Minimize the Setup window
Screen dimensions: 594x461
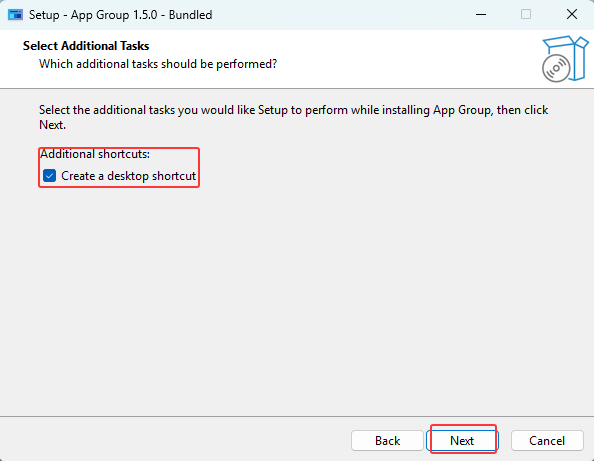point(481,15)
